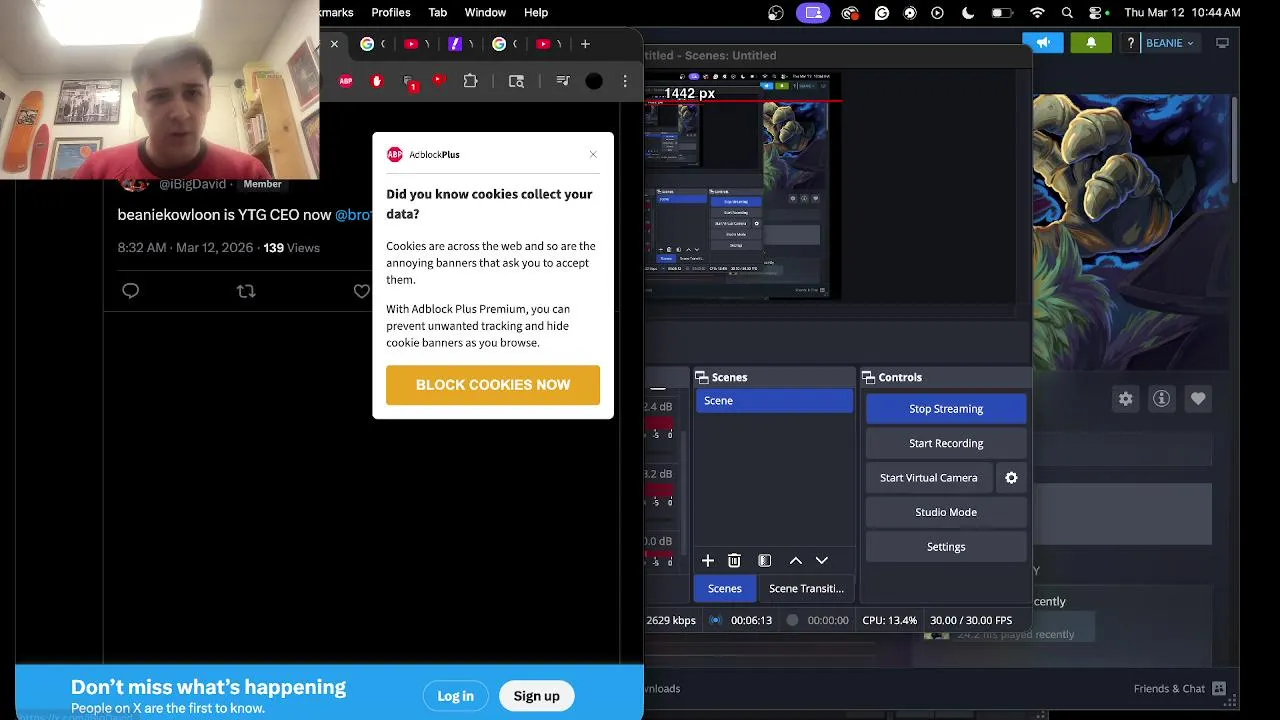This screenshot has width=1280, height=720.
Task: Move scene up with arrow
Action: [x=796, y=561]
